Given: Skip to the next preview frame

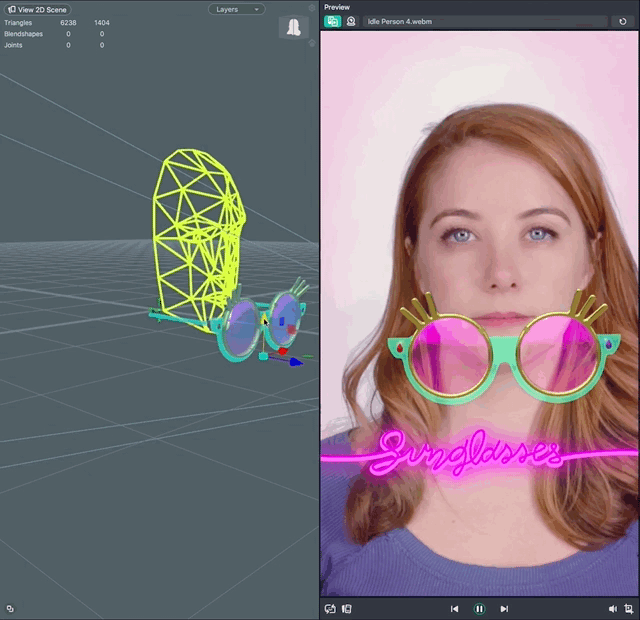Looking at the screenshot, I should point(504,608).
